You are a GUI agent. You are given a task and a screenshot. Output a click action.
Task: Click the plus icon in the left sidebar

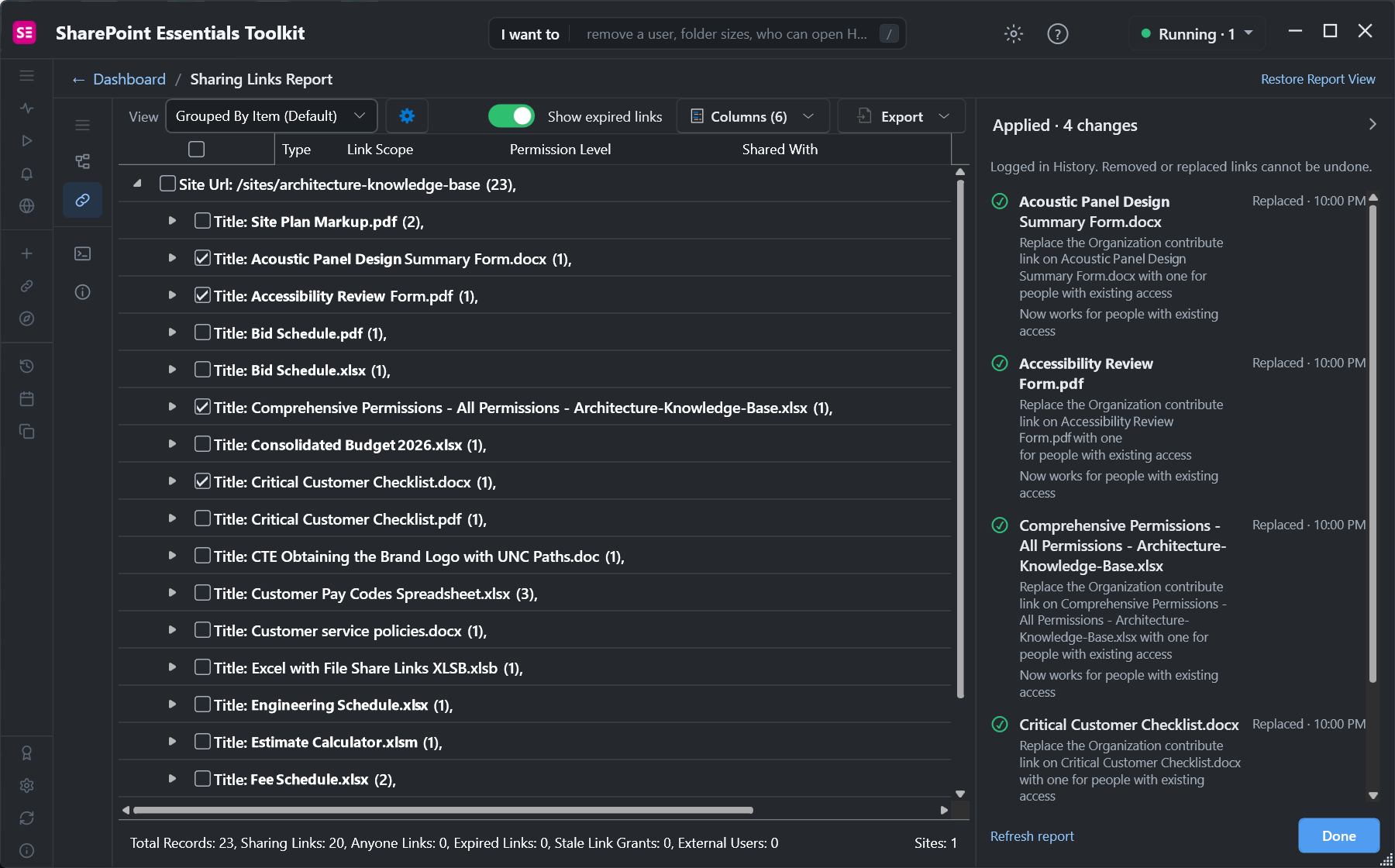click(x=27, y=253)
